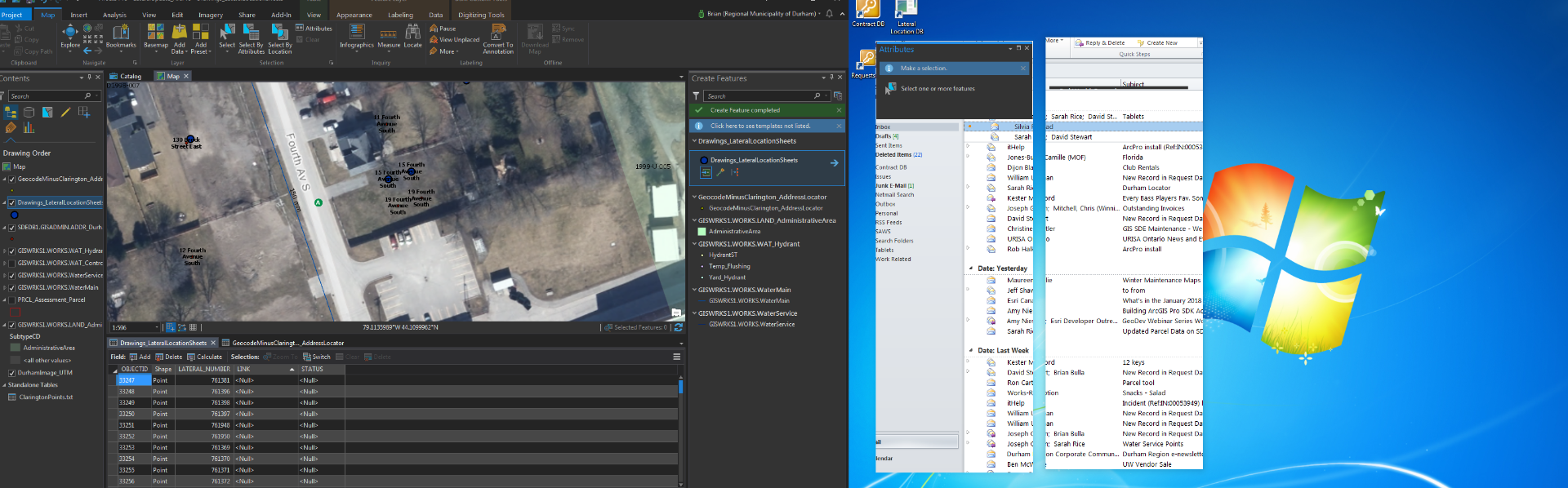Viewport: 1568px width, 488px height.
Task: Click Calculate field button
Action: point(205,357)
